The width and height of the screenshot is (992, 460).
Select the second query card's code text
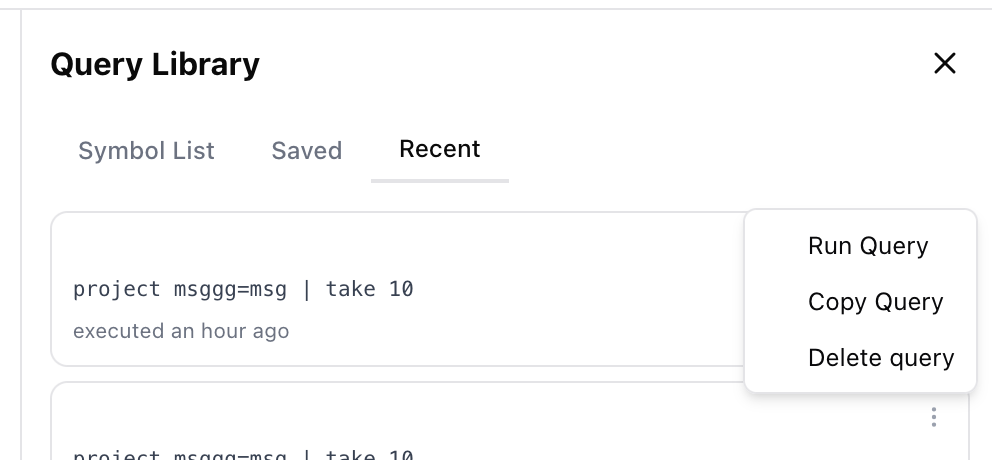coord(243,454)
